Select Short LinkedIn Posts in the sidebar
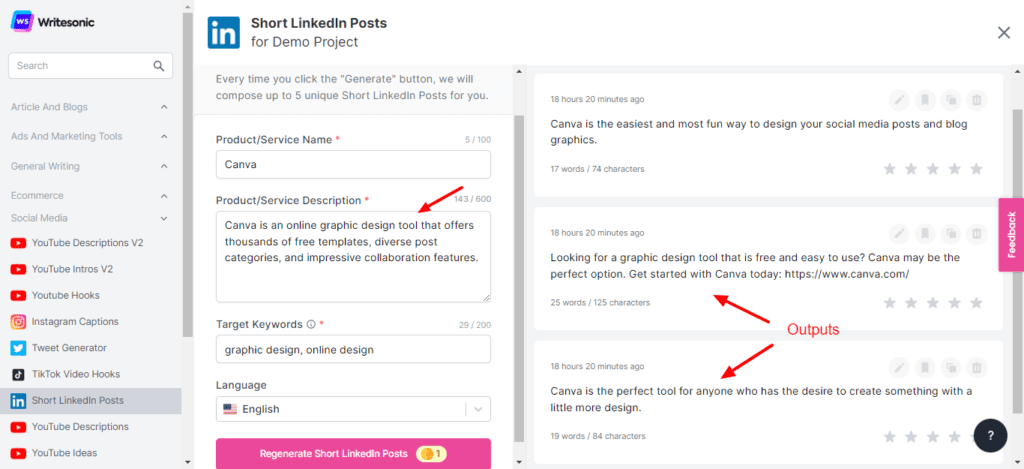 pos(91,400)
